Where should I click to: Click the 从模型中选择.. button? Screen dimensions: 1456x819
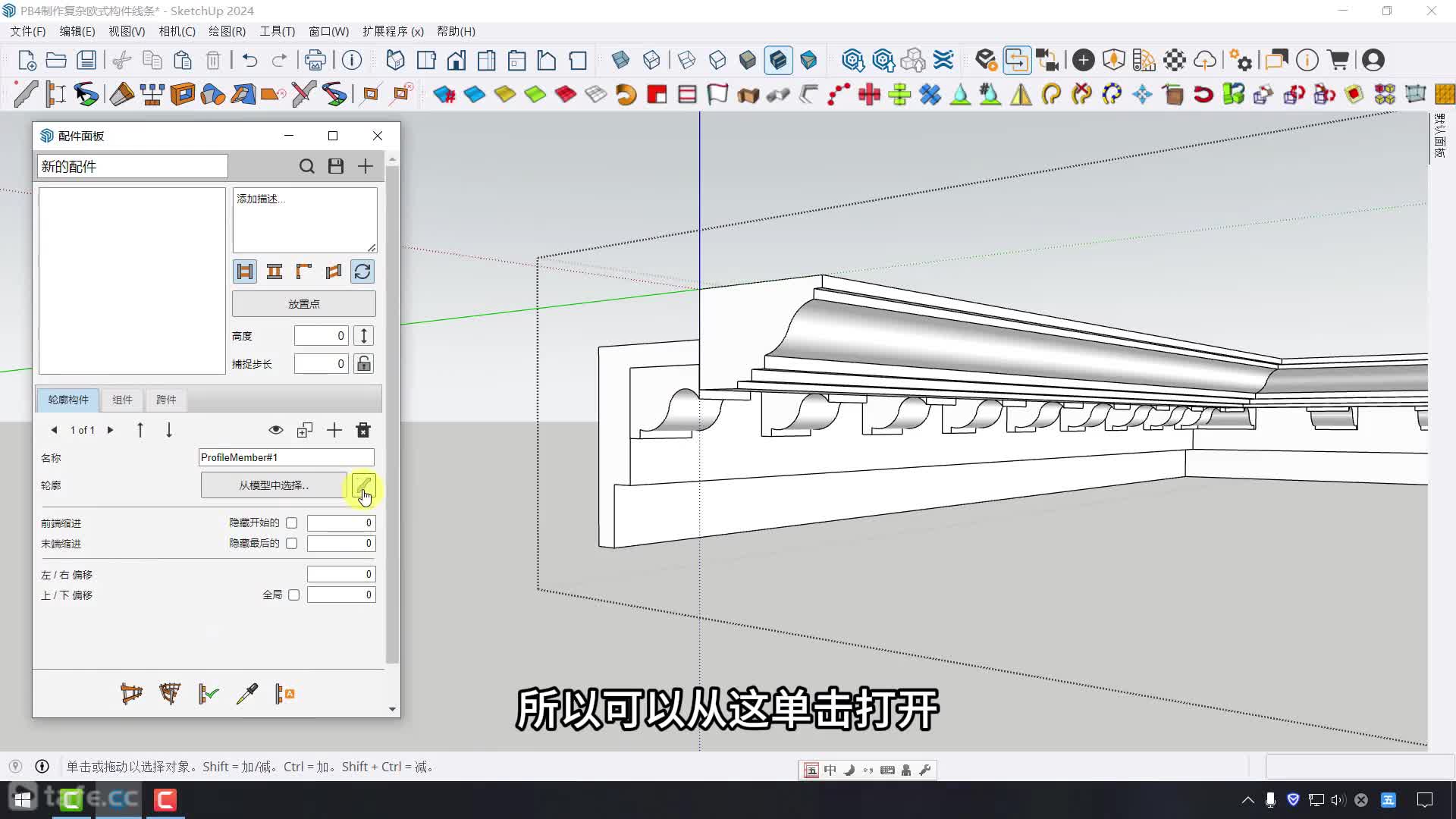click(274, 485)
